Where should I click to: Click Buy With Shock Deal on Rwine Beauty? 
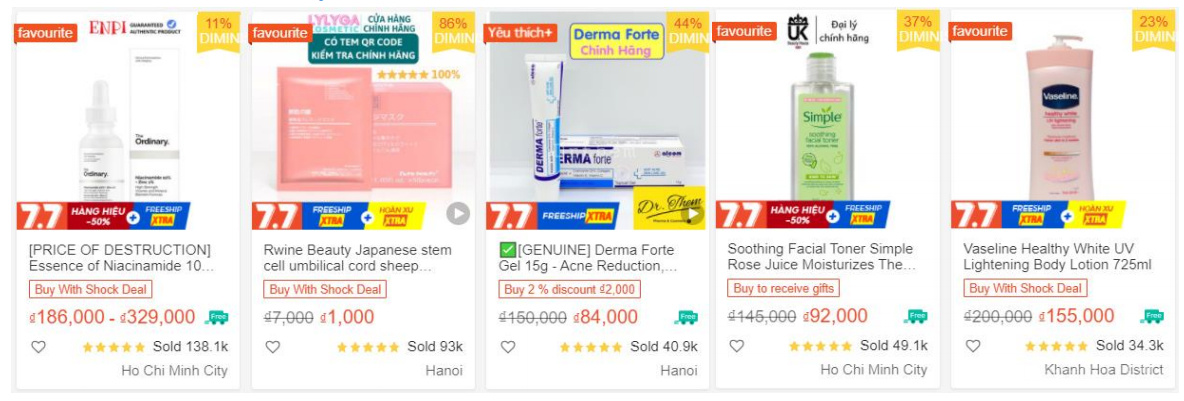click(325, 289)
